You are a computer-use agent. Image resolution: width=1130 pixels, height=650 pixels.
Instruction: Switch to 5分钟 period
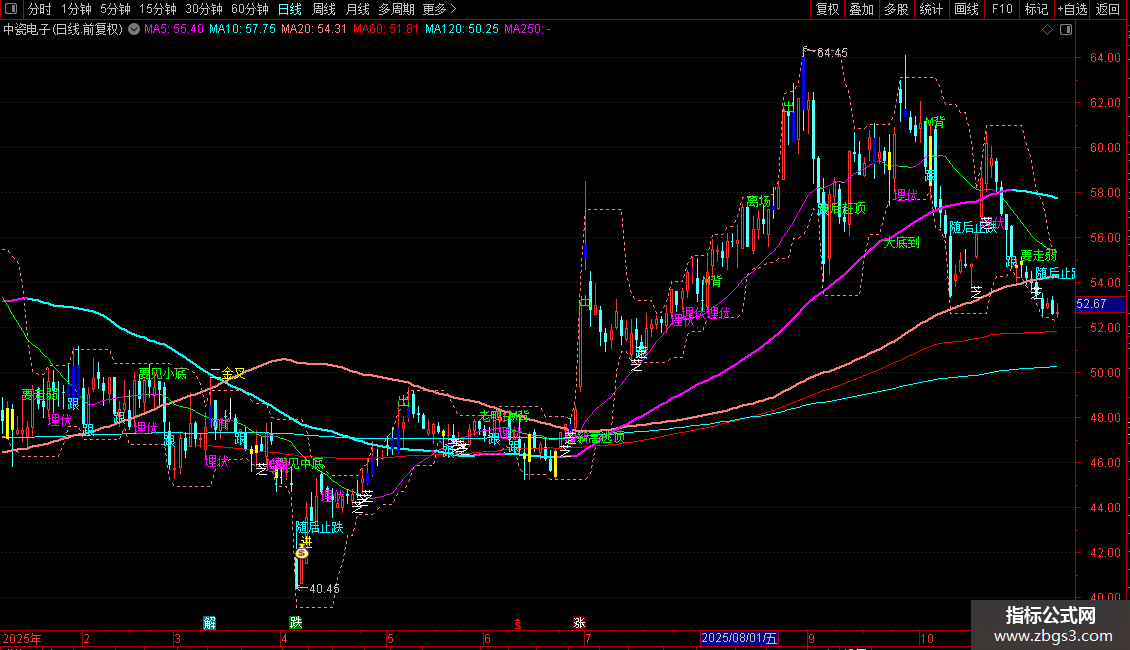pos(115,9)
